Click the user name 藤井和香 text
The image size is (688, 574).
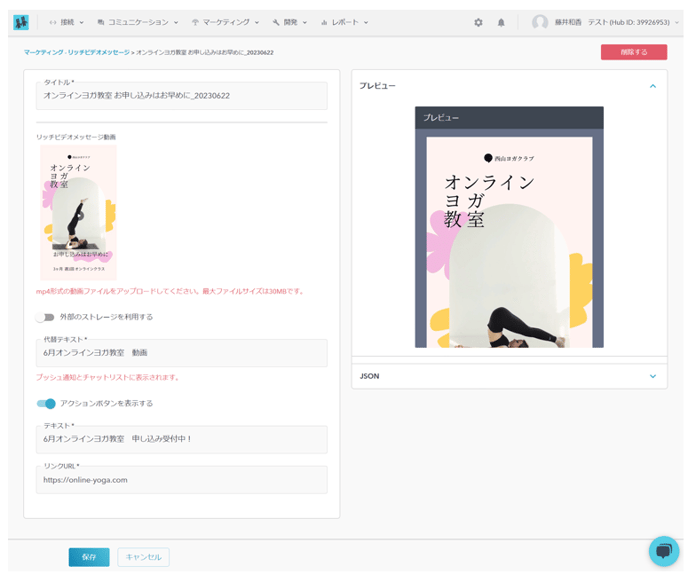[568, 22]
